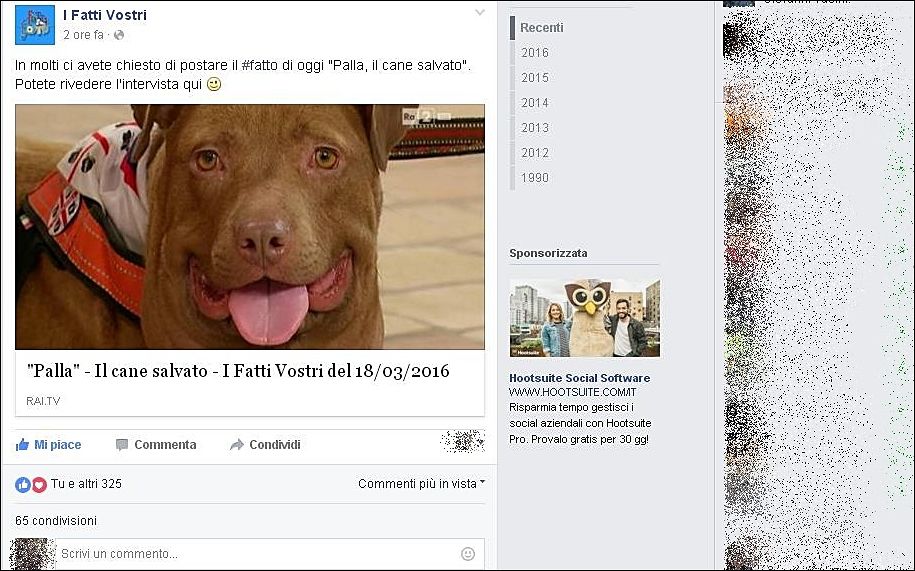This screenshot has width=915, height=571.
Task: Jump to year 1990 in timeline
Action: (x=534, y=178)
